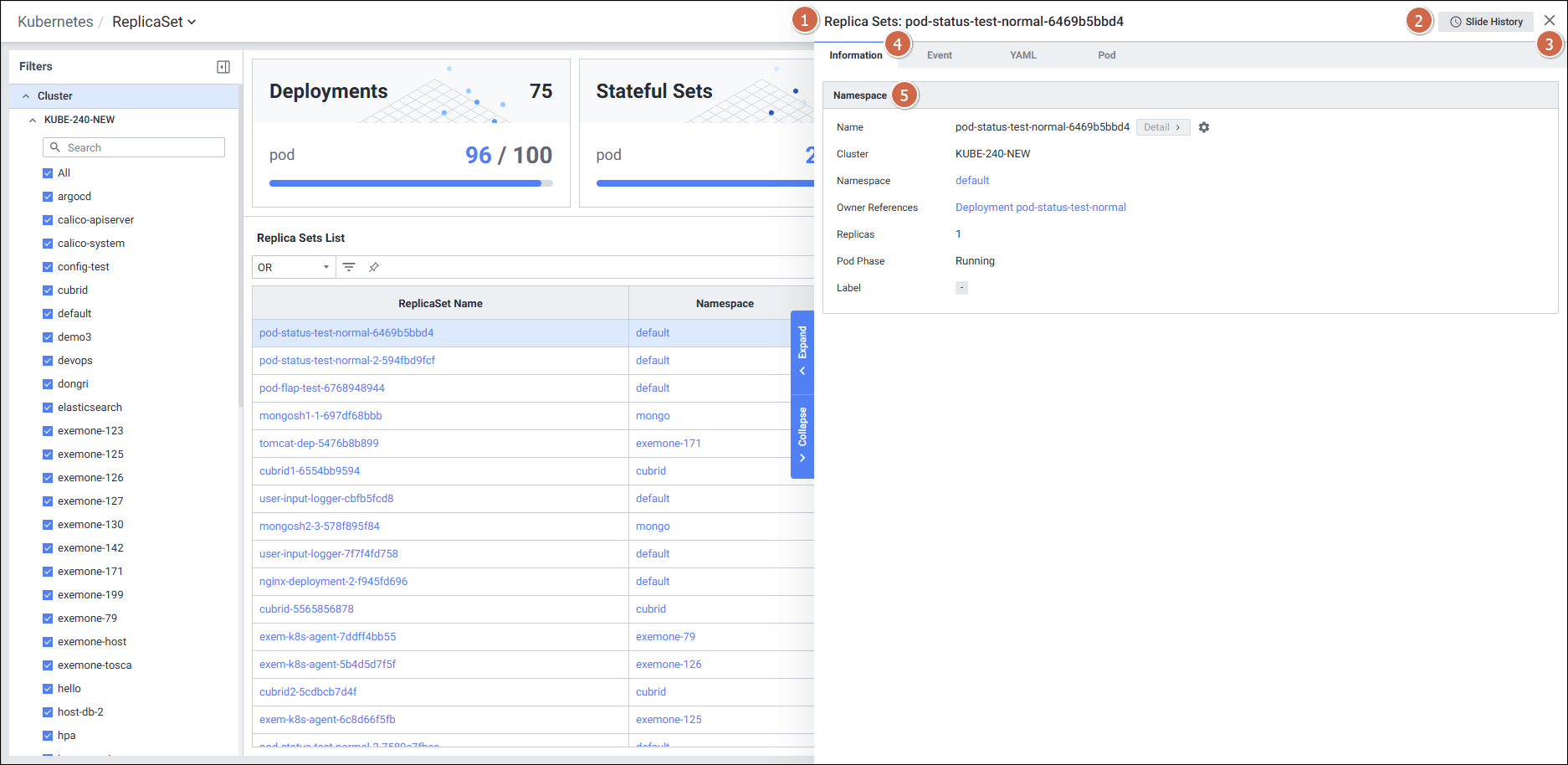The height and width of the screenshot is (765, 1568).
Task: Collapse the KUBE-240-NEW cluster tree
Action: click(x=33, y=120)
